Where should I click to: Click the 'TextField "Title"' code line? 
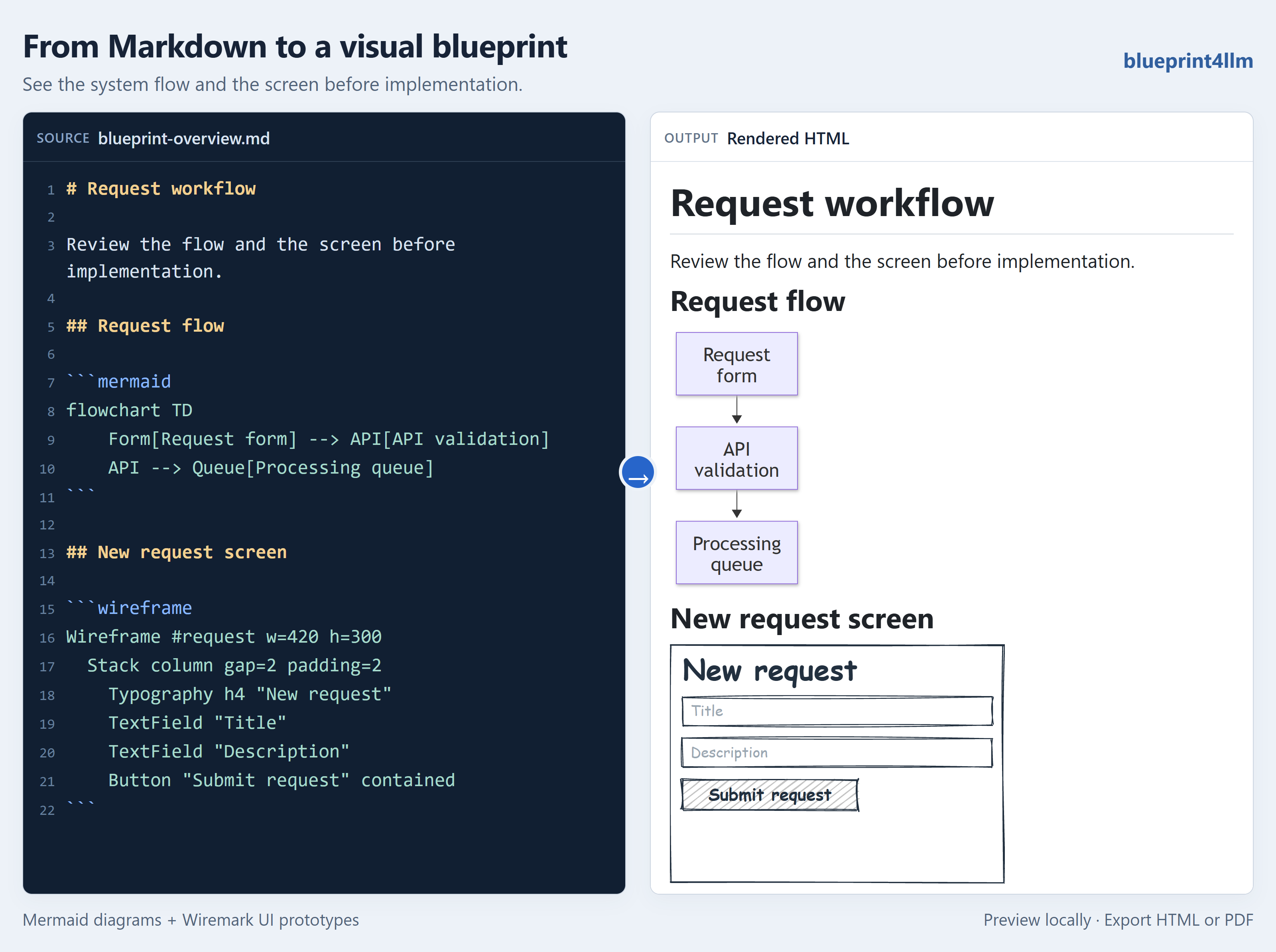coord(197,723)
